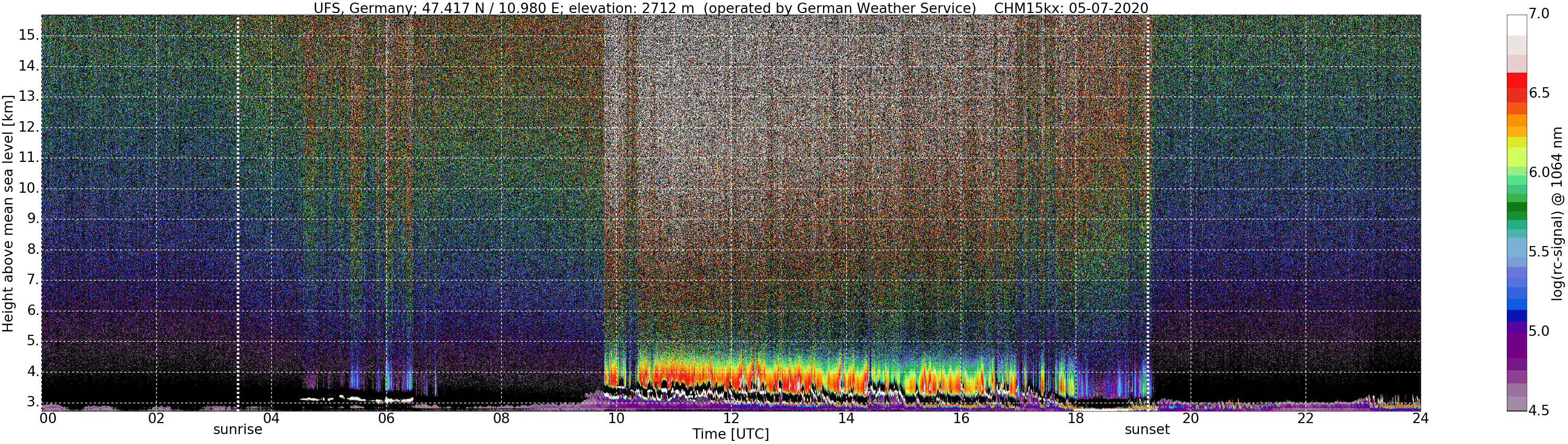
Task: Click the height axis tick '8.'
Action: tap(33, 249)
